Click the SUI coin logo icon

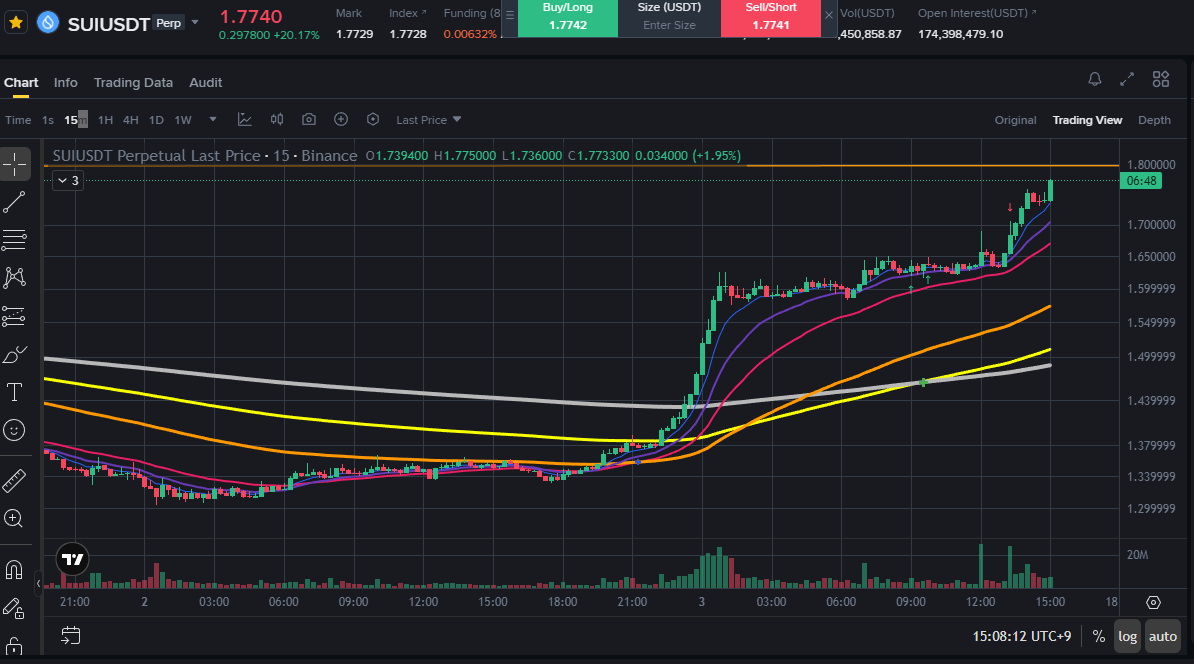coord(48,23)
